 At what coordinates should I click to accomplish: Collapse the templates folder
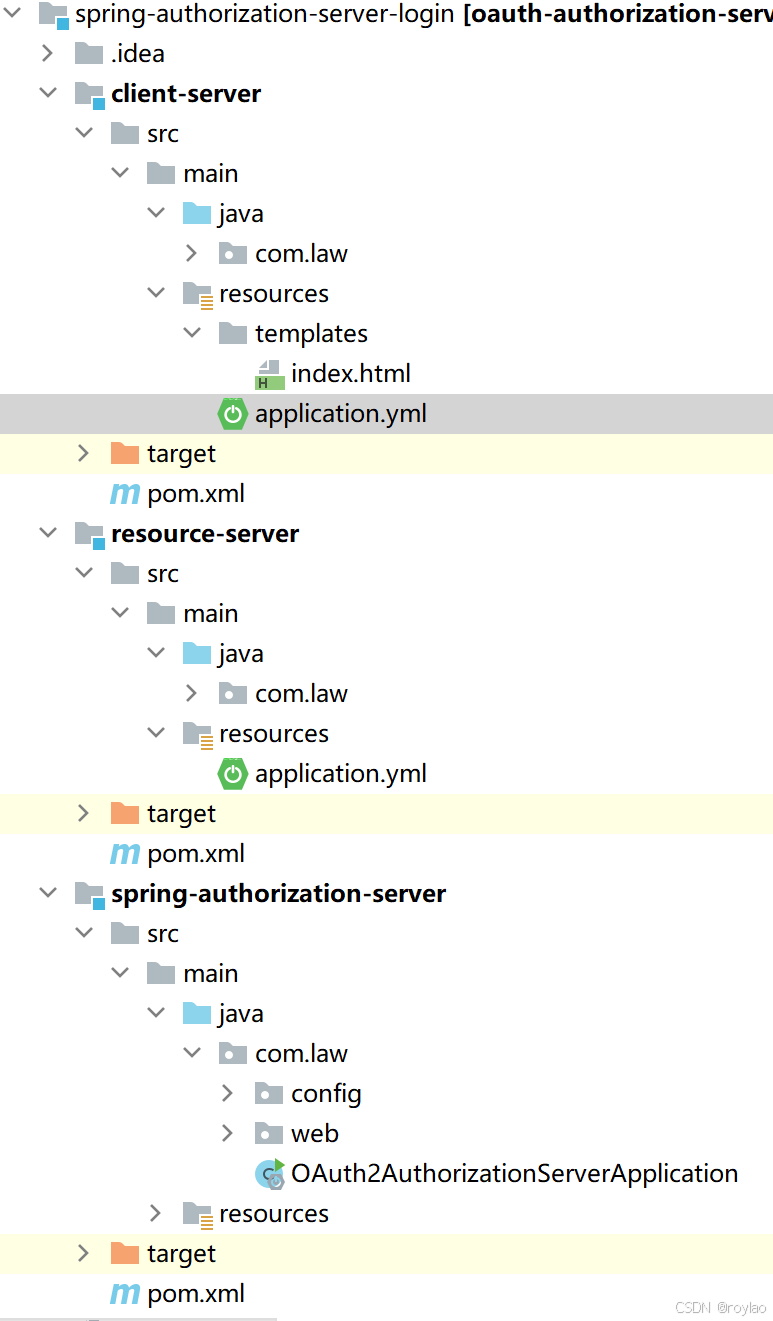192,333
